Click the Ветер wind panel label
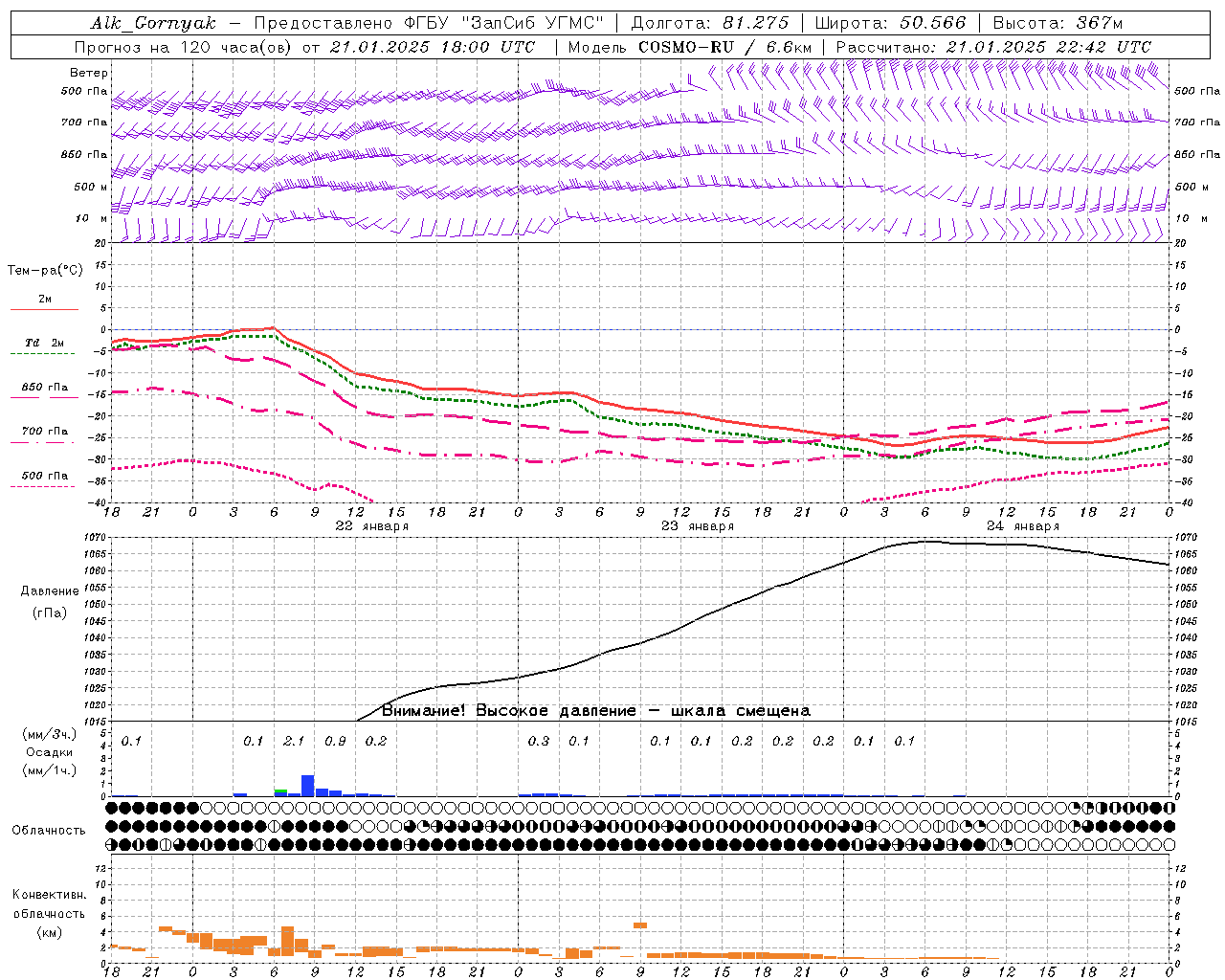The height and width of the screenshot is (980, 1225). click(x=89, y=73)
